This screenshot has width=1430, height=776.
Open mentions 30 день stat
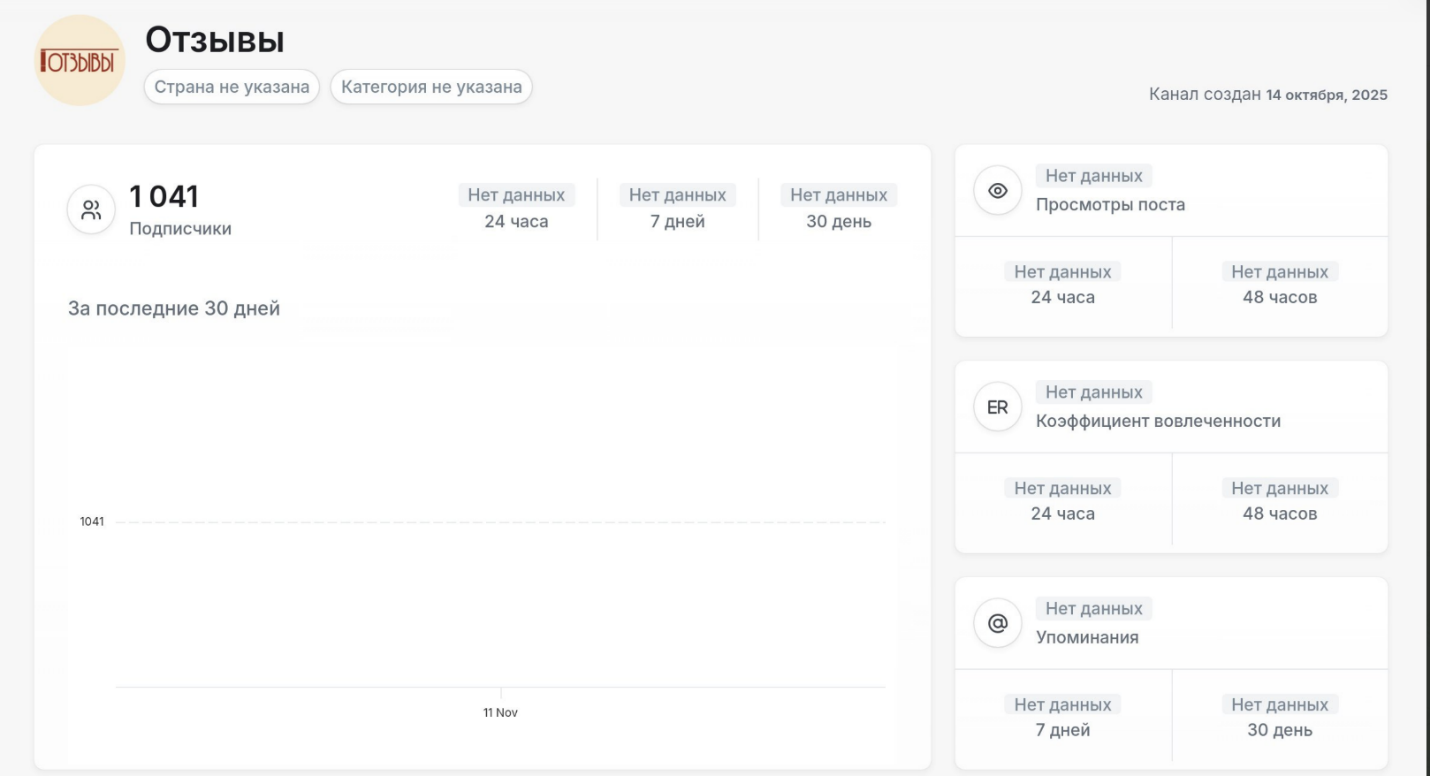[x=1279, y=717]
